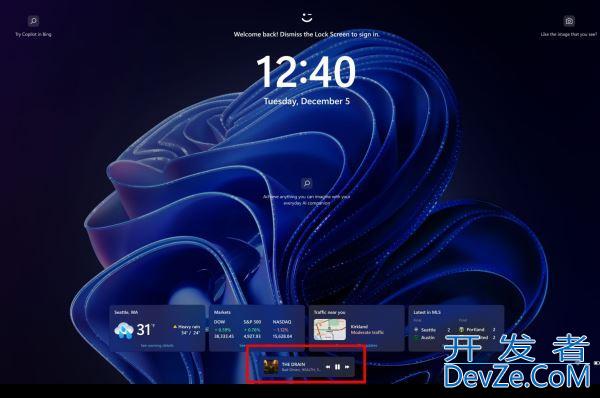600x398 pixels.
Task: Click the Windows Hello smiley face icon
Action: (307, 18)
